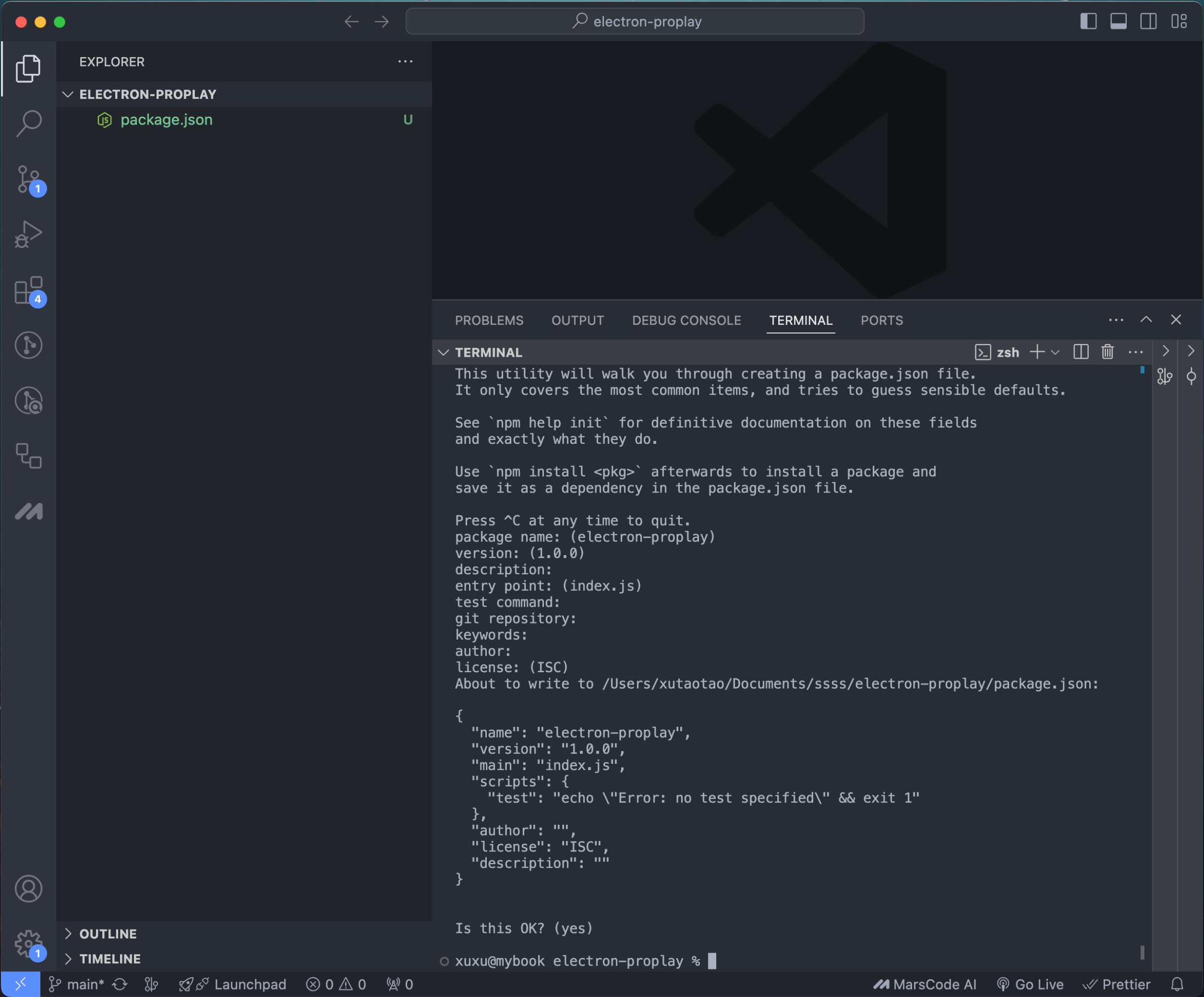
Task: Start Go Live server
Action: click(x=1030, y=984)
